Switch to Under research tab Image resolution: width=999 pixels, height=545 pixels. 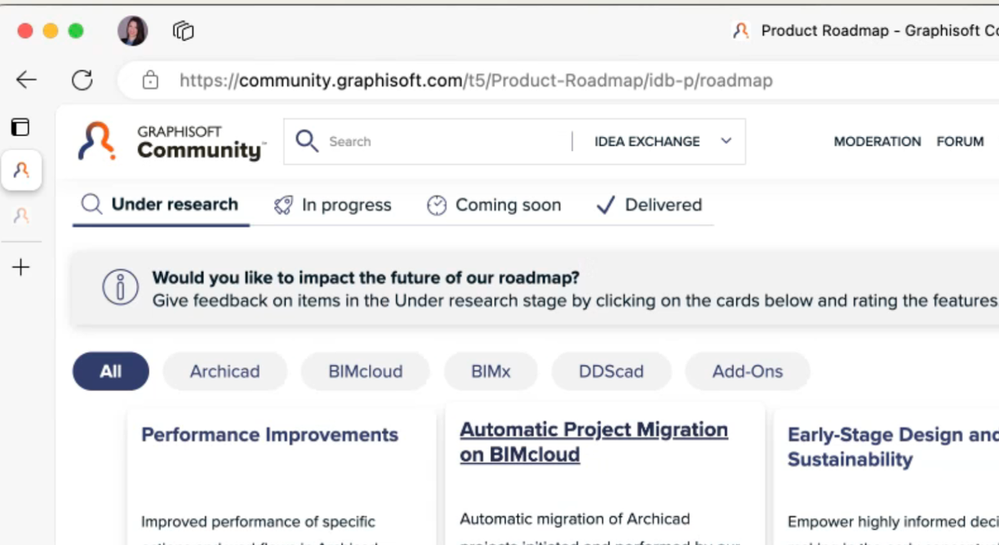click(160, 205)
